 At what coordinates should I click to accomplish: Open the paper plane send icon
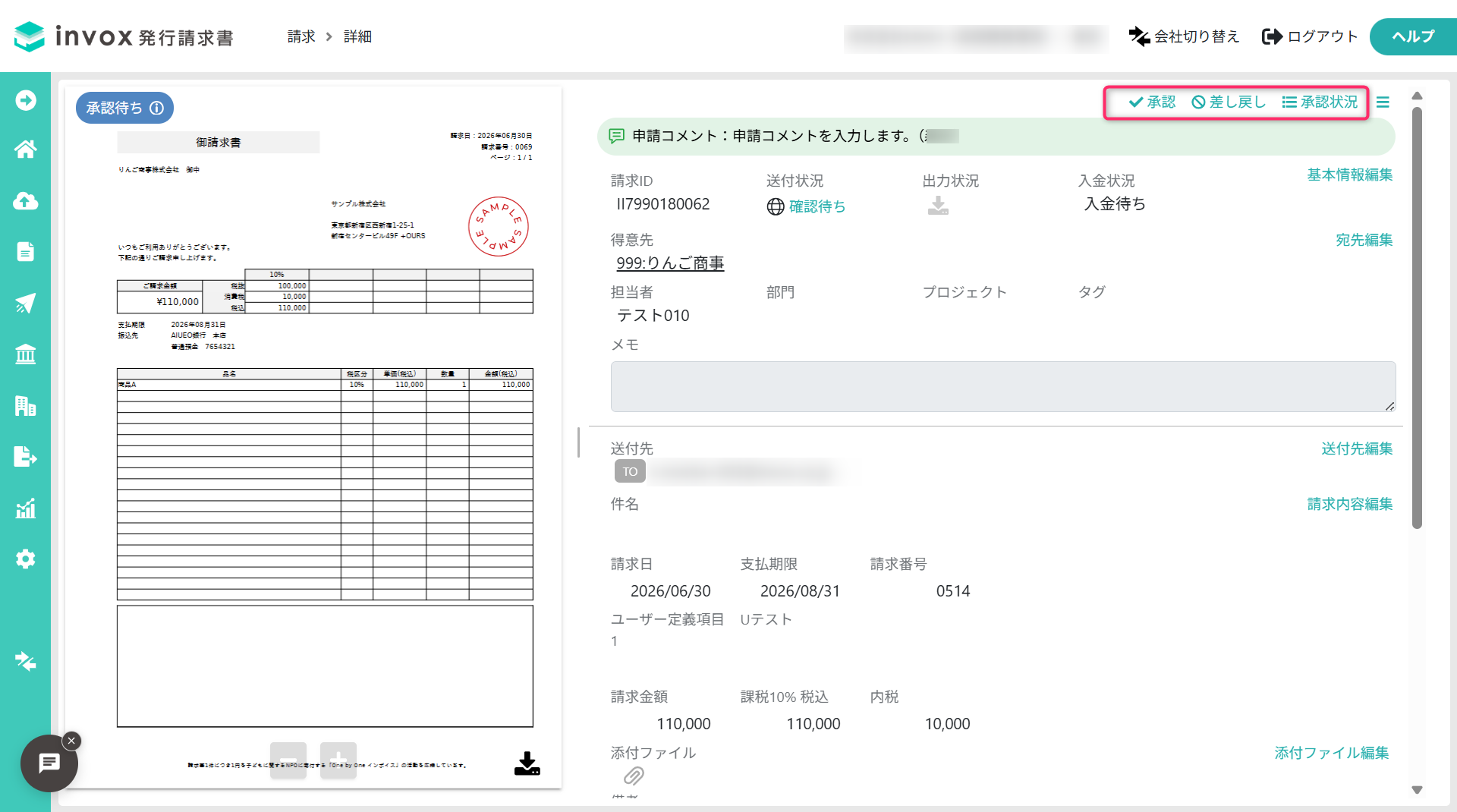(25, 303)
